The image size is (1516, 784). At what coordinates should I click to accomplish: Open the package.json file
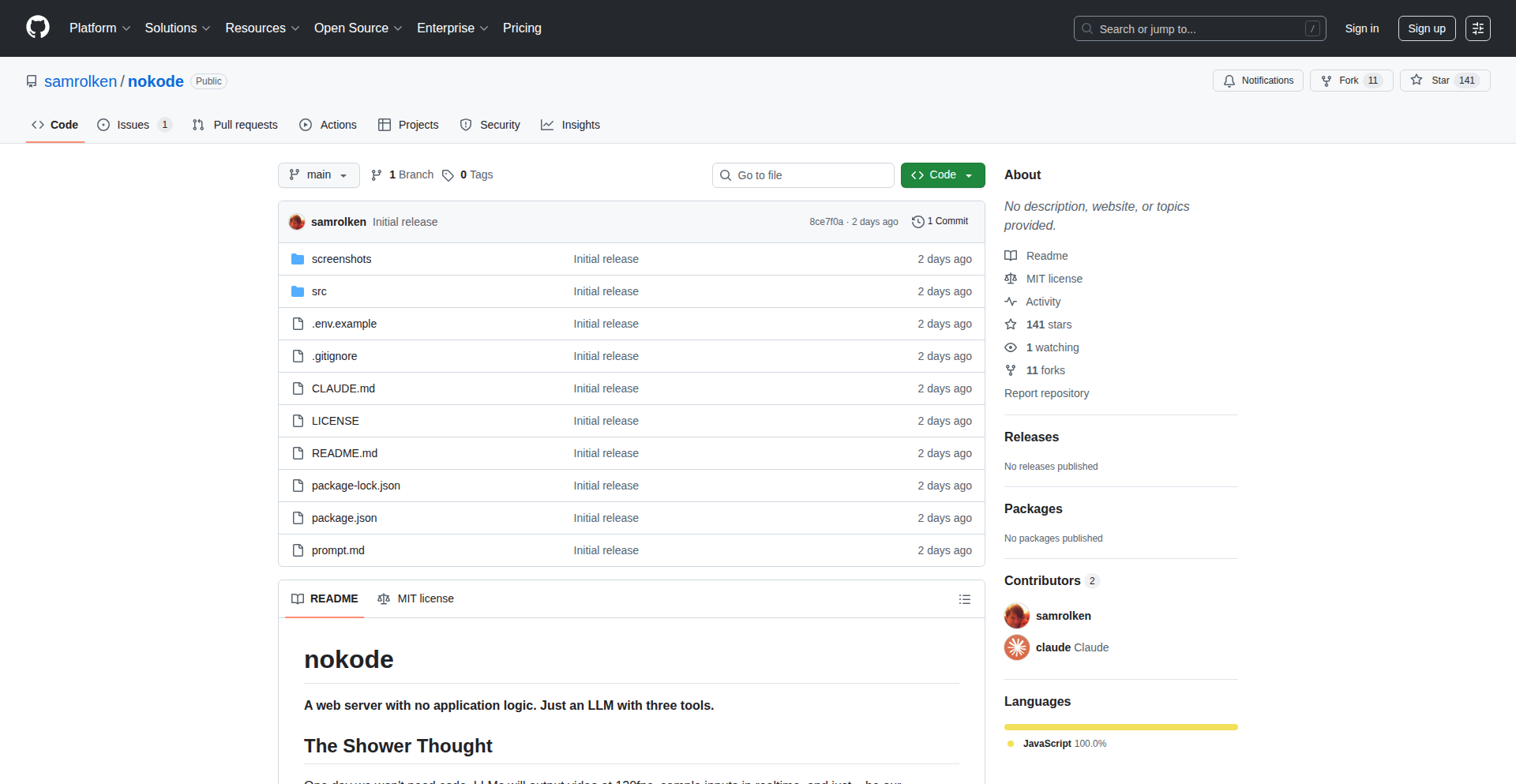click(344, 518)
